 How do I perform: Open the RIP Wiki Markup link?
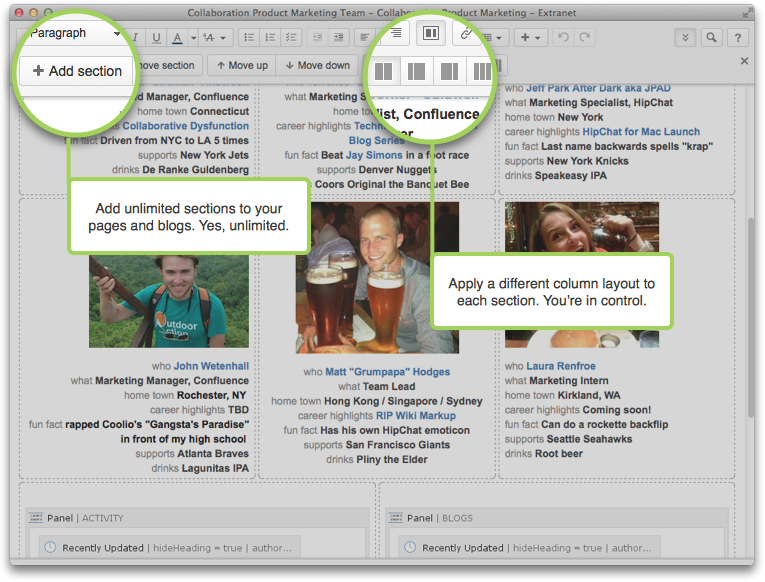coord(416,416)
